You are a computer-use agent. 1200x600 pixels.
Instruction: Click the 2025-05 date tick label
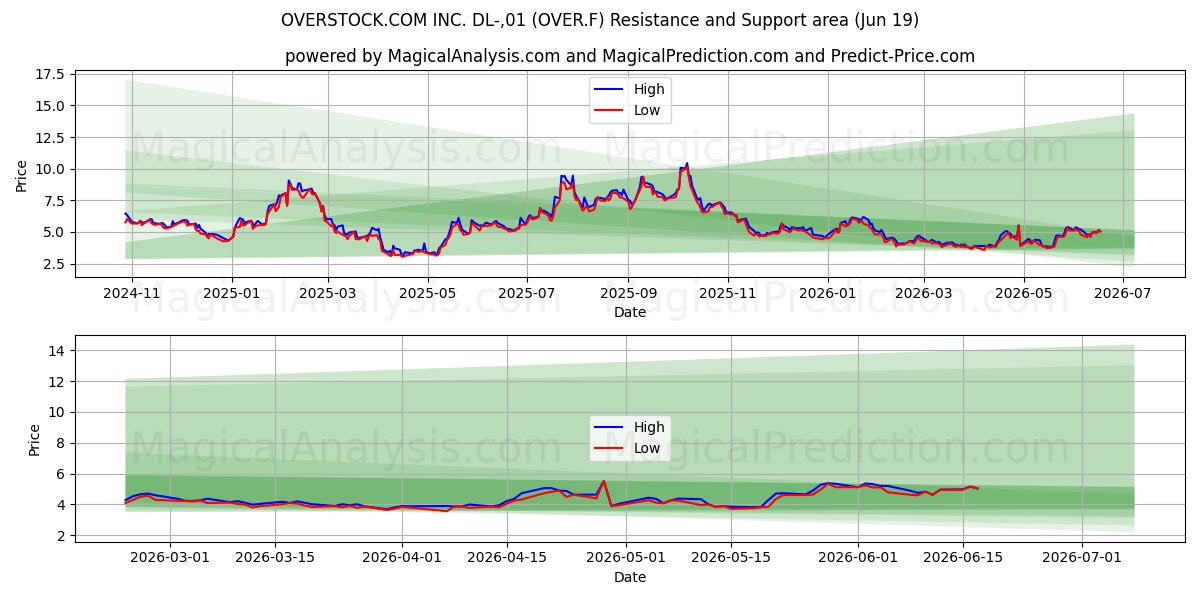[x=428, y=293]
